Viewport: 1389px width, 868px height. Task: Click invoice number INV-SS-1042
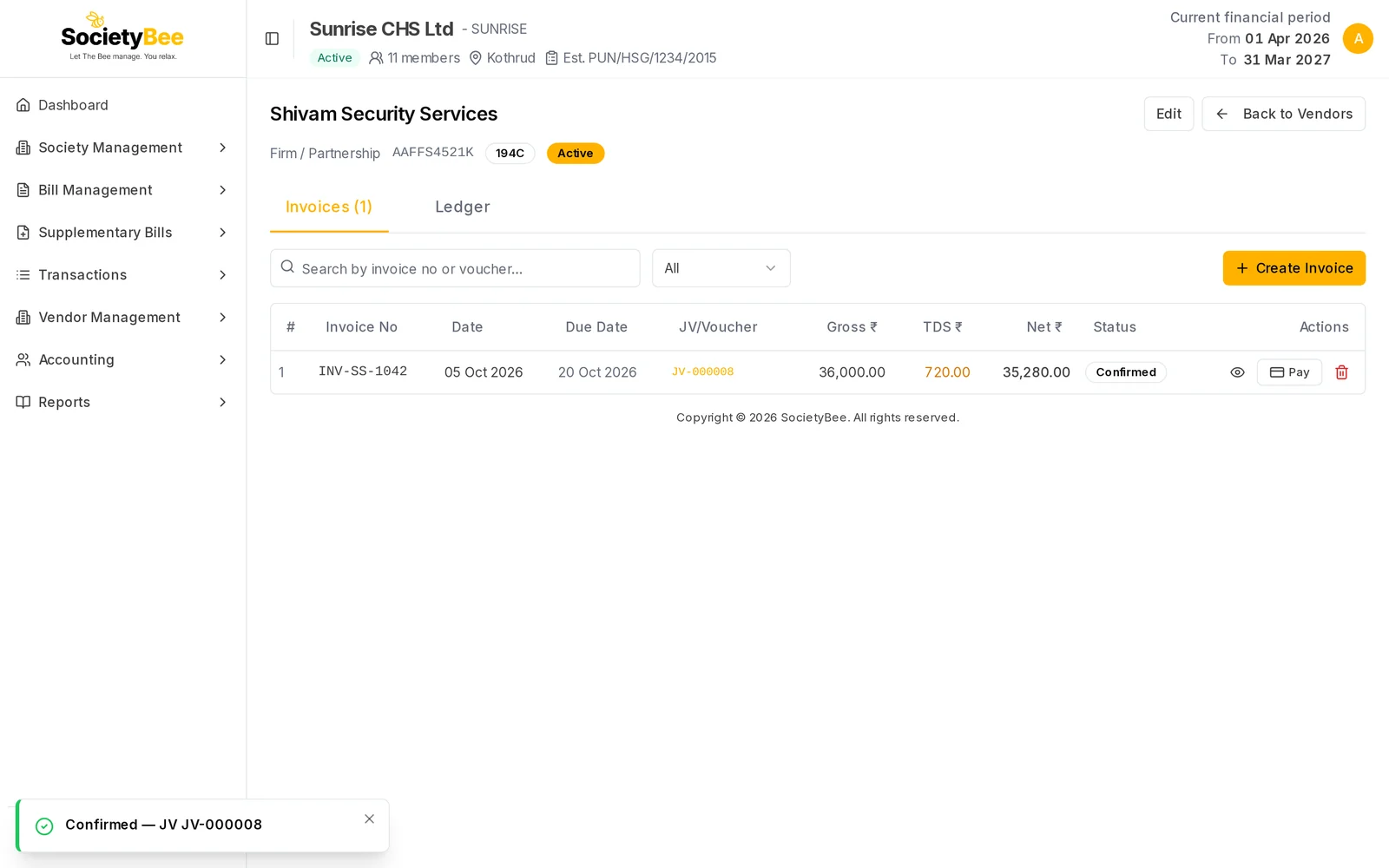pos(363,372)
